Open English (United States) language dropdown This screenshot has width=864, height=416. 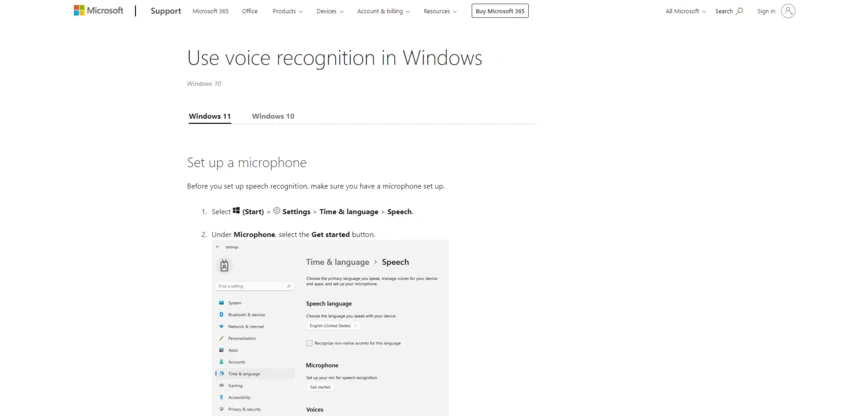tap(333, 326)
